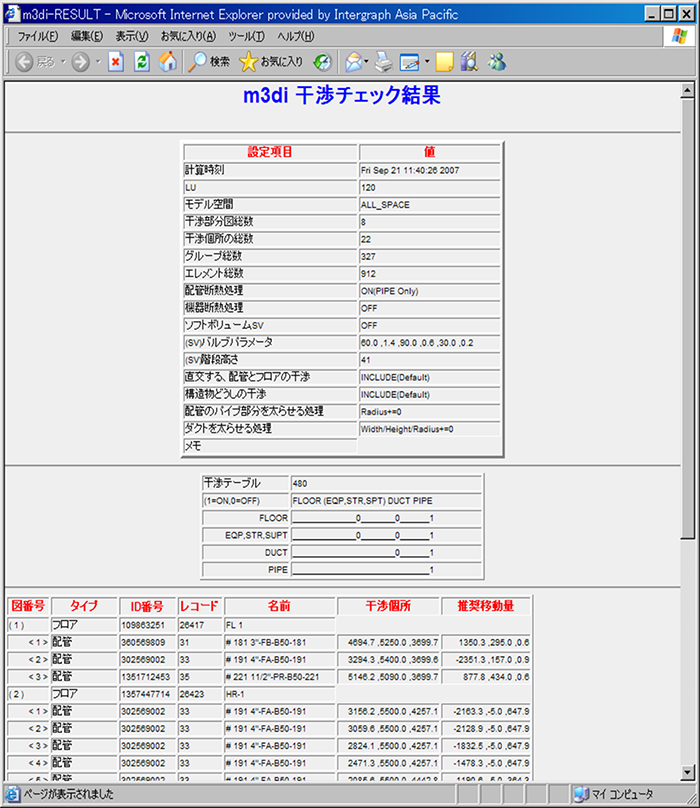Open the ファイル(F) menu
This screenshot has height=808, width=700.
(37, 36)
